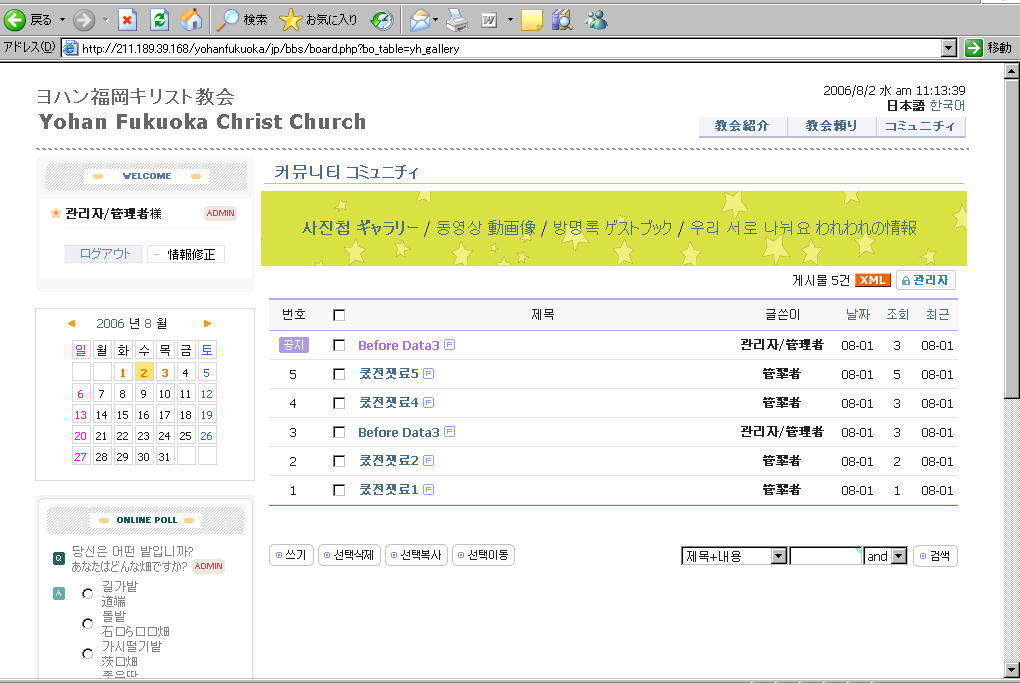Go to browser Home icon
Image resolution: width=1020 pixels, height=683 pixels.
[191, 19]
